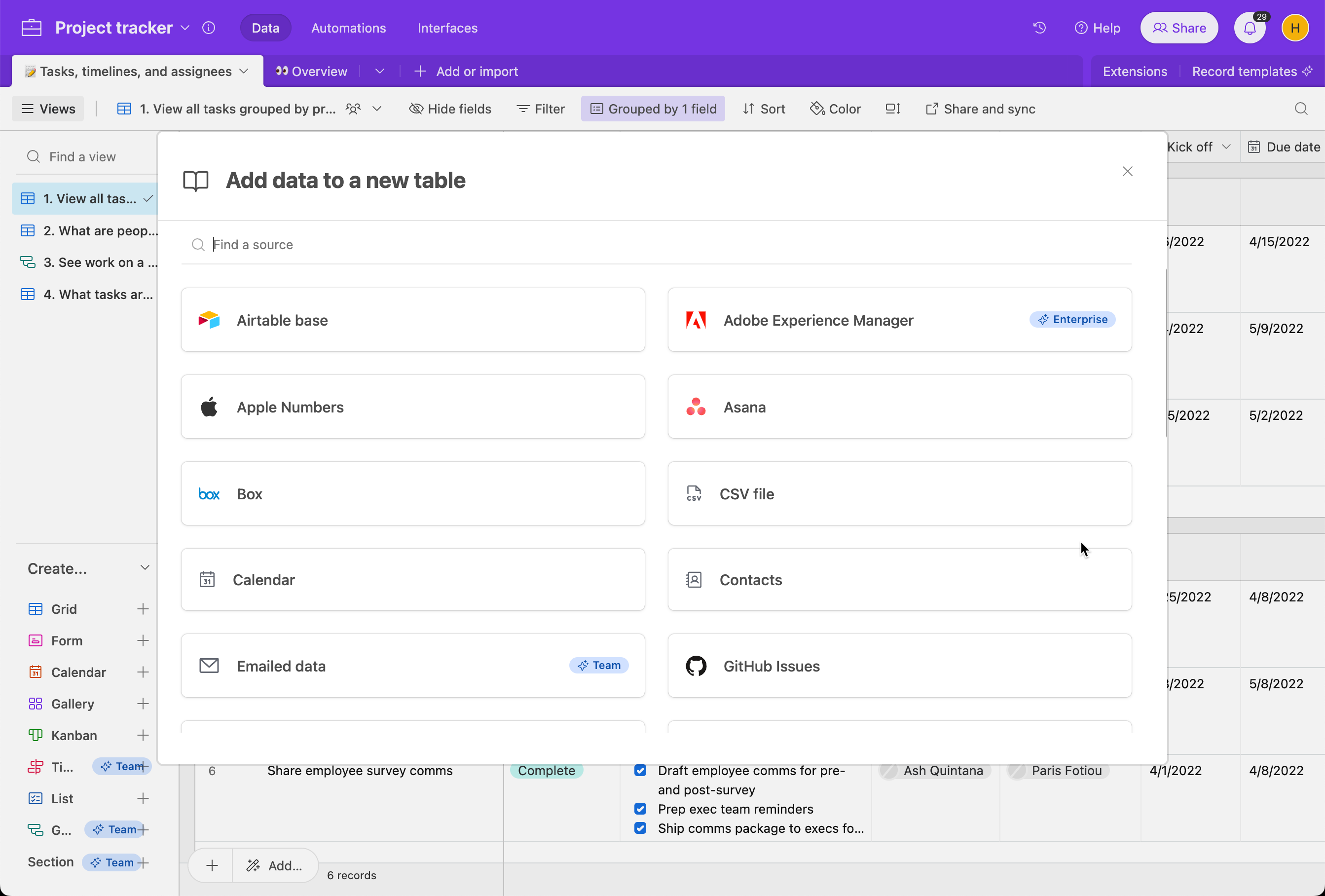Click plus icon next to Kanban
The height and width of the screenshot is (896, 1325).
pyautogui.click(x=143, y=735)
